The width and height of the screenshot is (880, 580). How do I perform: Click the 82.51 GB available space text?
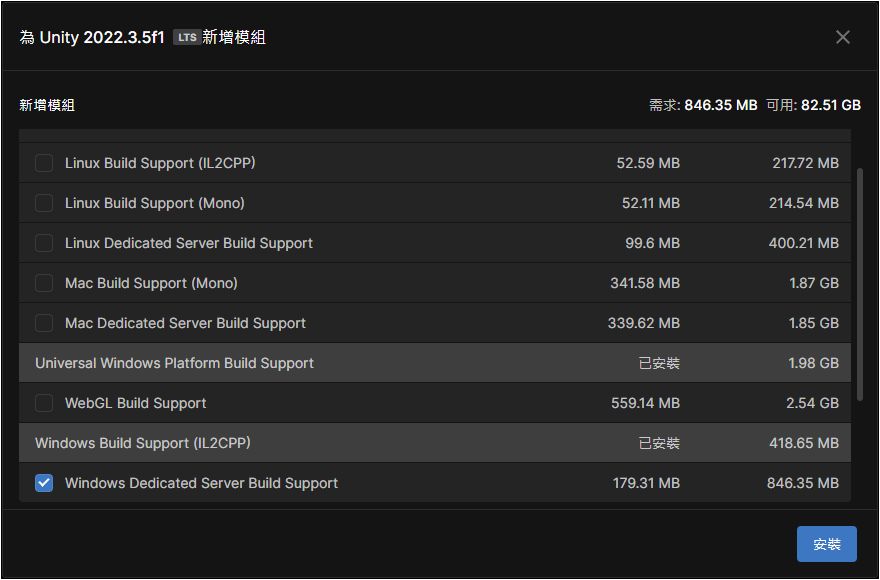coord(831,105)
